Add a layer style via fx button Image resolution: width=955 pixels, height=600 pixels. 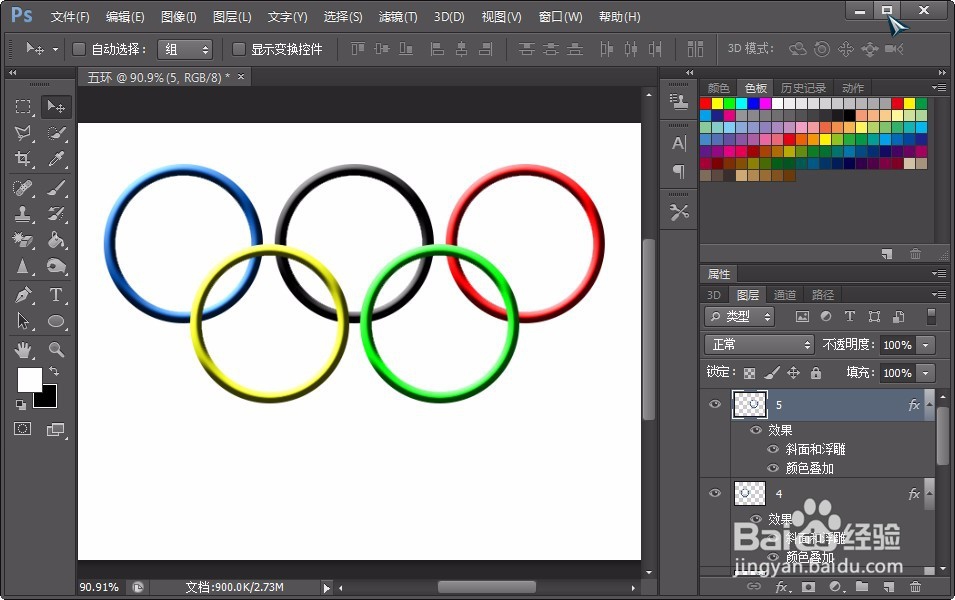click(782, 587)
